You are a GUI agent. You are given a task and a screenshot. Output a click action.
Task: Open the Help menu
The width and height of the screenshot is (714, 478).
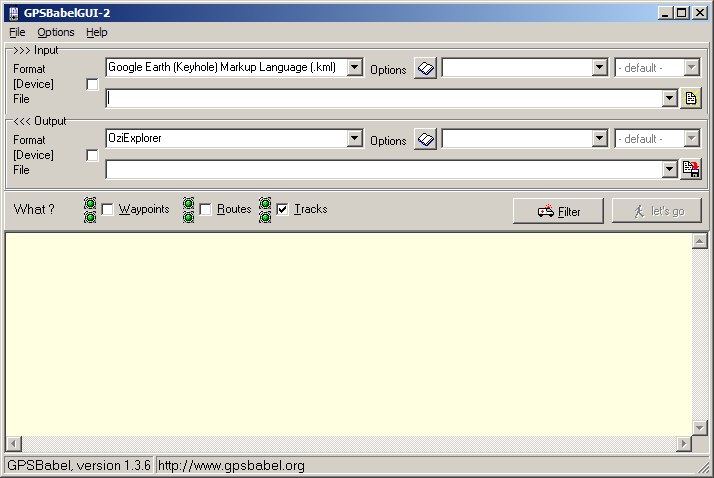pyautogui.click(x=96, y=32)
